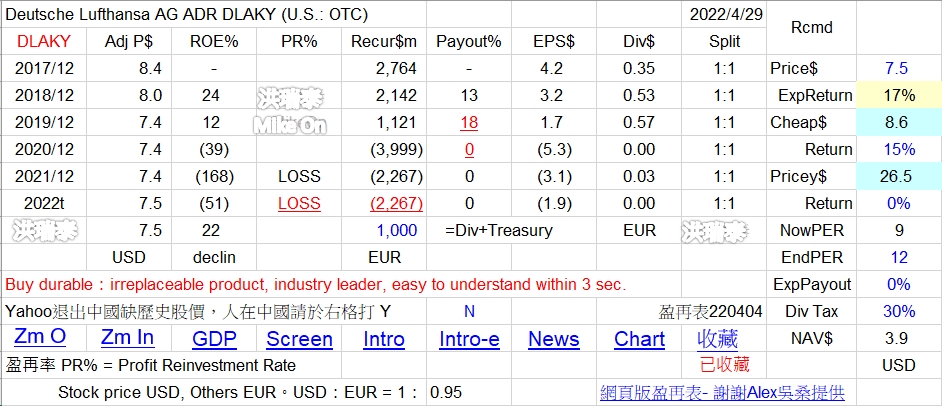Open the Zm O link

[40, 338]
